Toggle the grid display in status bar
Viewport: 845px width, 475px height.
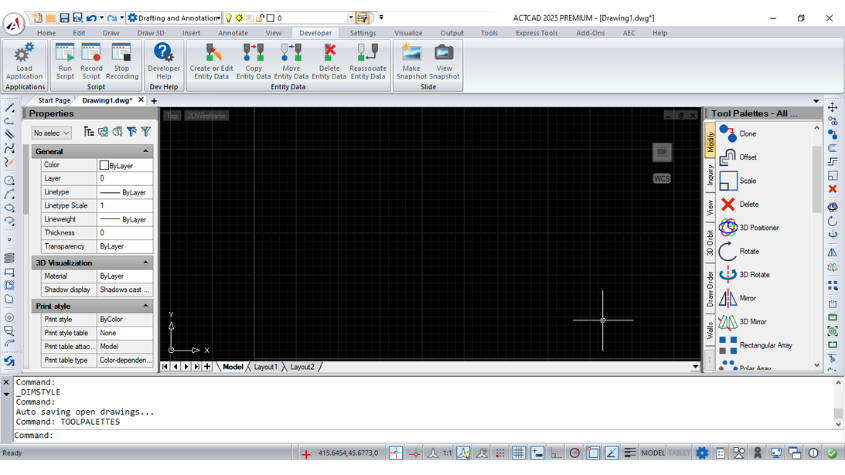click(518, 453)
